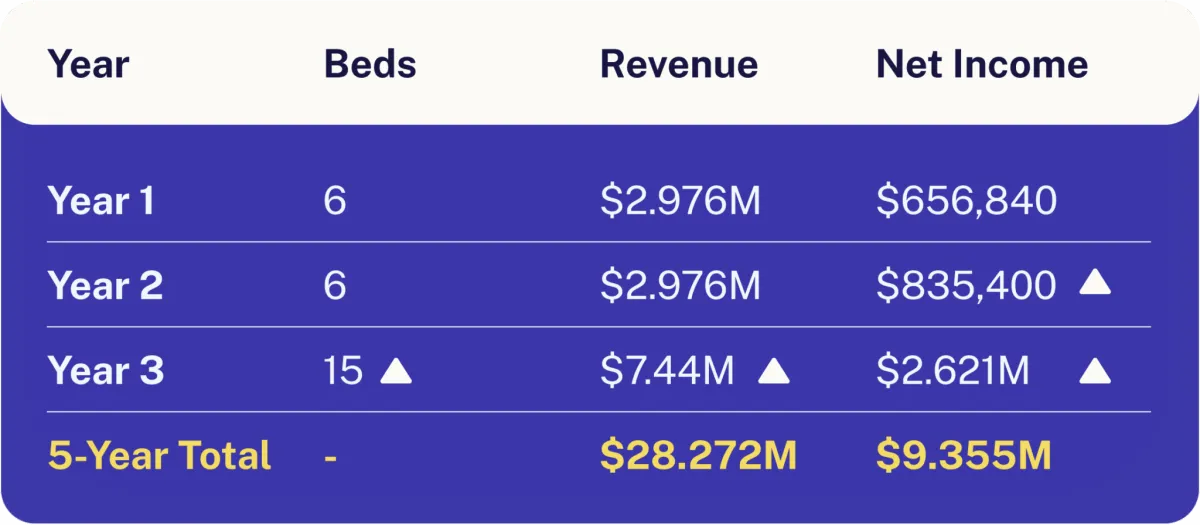Click the 5-Year Total row label
Image resolution: width=1200 pixels, height=525 pixels.
point(159,456)
